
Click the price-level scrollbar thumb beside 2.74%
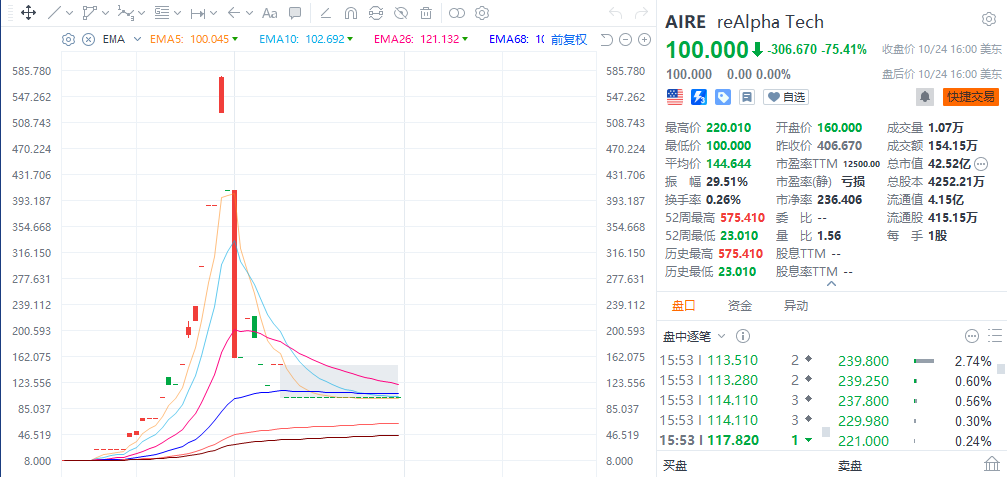pos(1001,369)
